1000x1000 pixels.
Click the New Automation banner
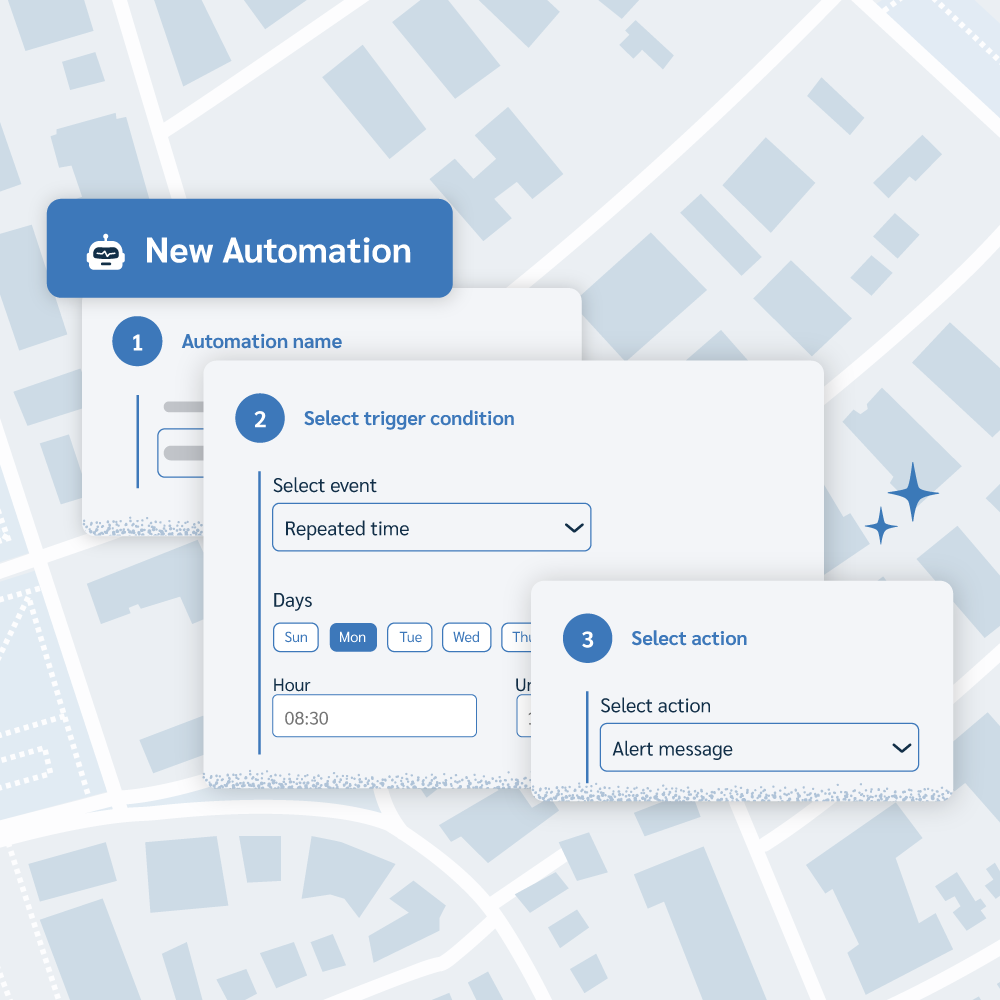249,249
